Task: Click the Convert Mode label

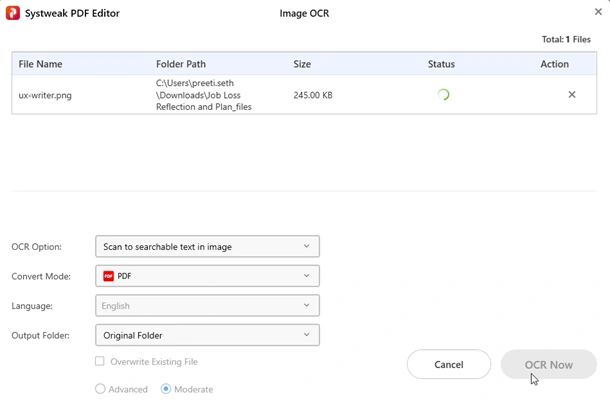Action: pos(41,276)
